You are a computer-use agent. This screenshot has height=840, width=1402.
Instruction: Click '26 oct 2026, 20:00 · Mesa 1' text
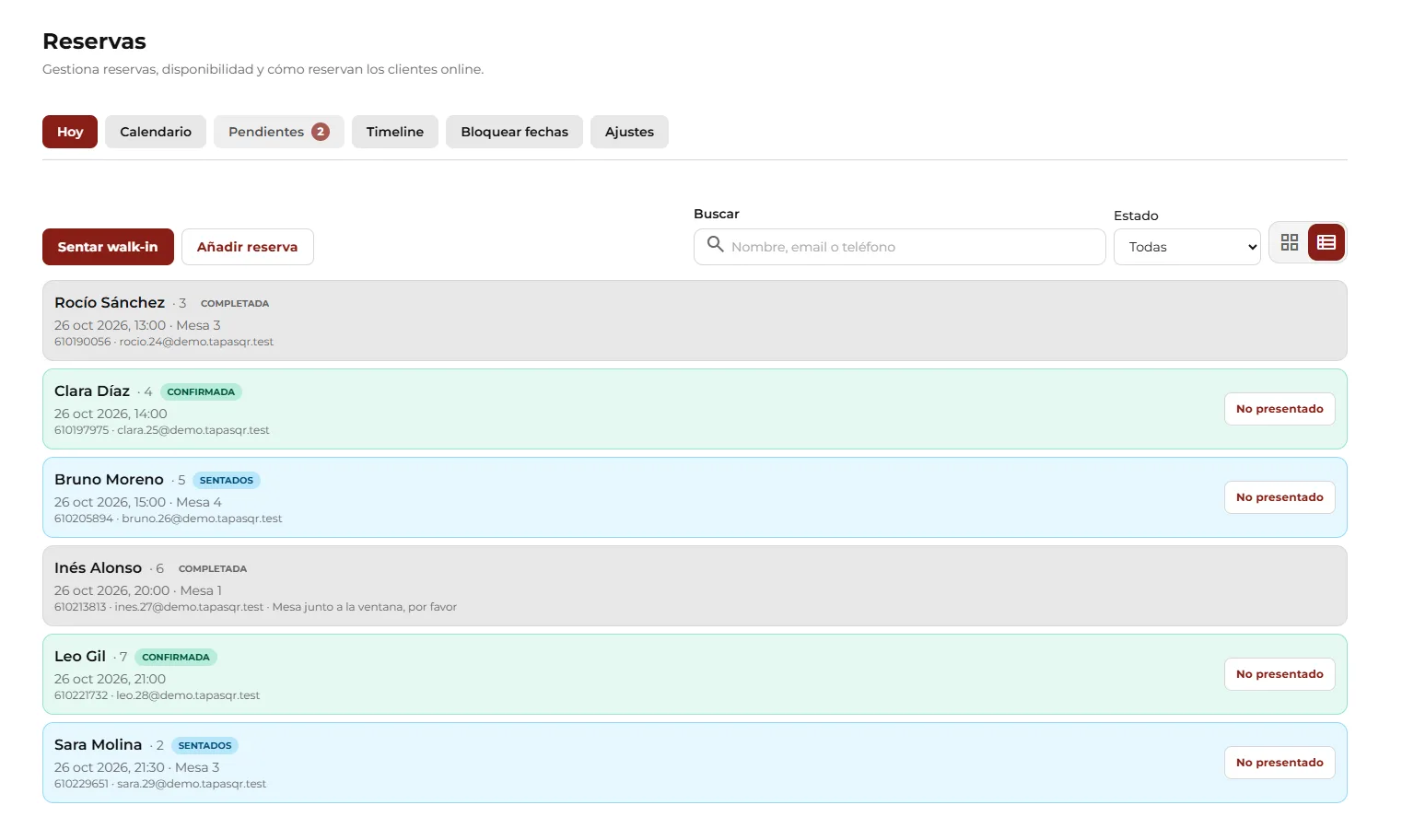pos(138,590)
